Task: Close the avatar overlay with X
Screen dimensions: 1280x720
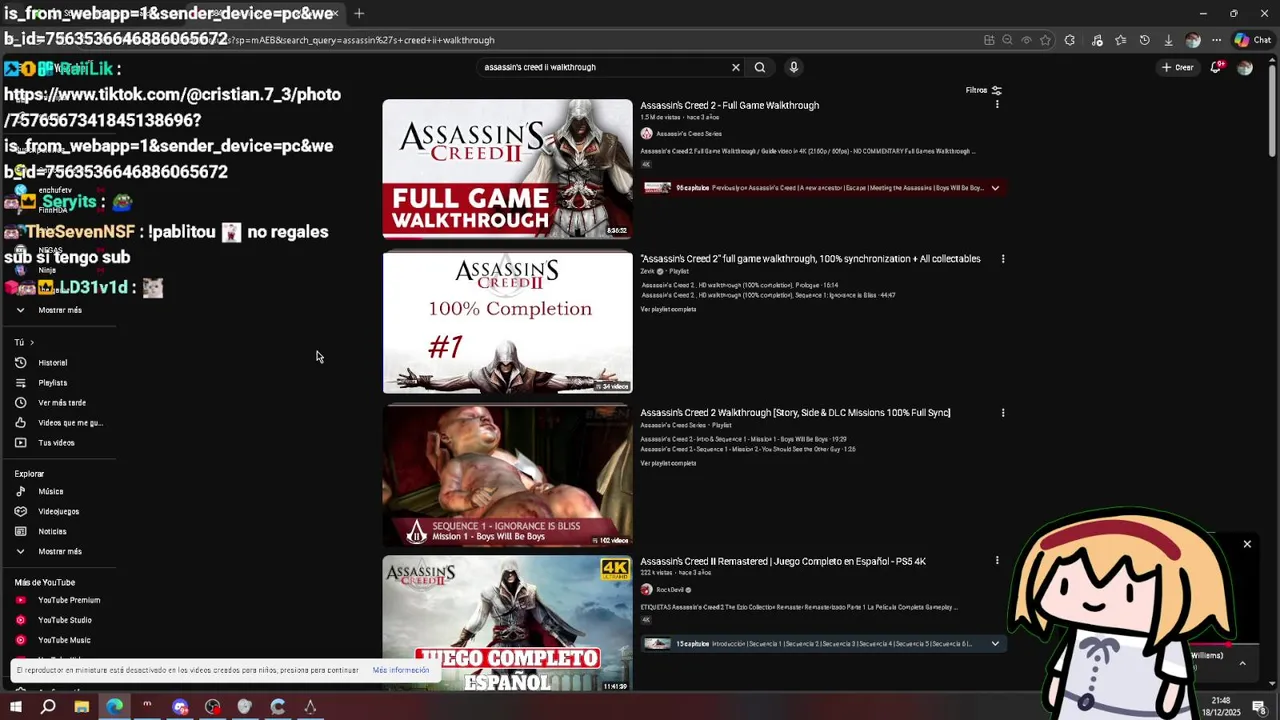Action: pos(1247,544)
